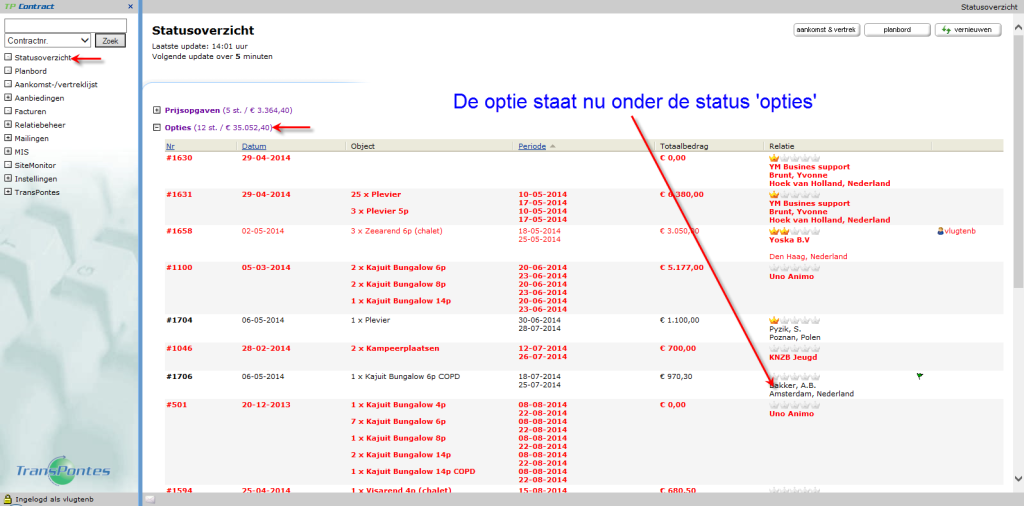This screenshot has height=506, width=1024.
Task: Click the sort arrow beside Periode header
Action: [553, 146]
